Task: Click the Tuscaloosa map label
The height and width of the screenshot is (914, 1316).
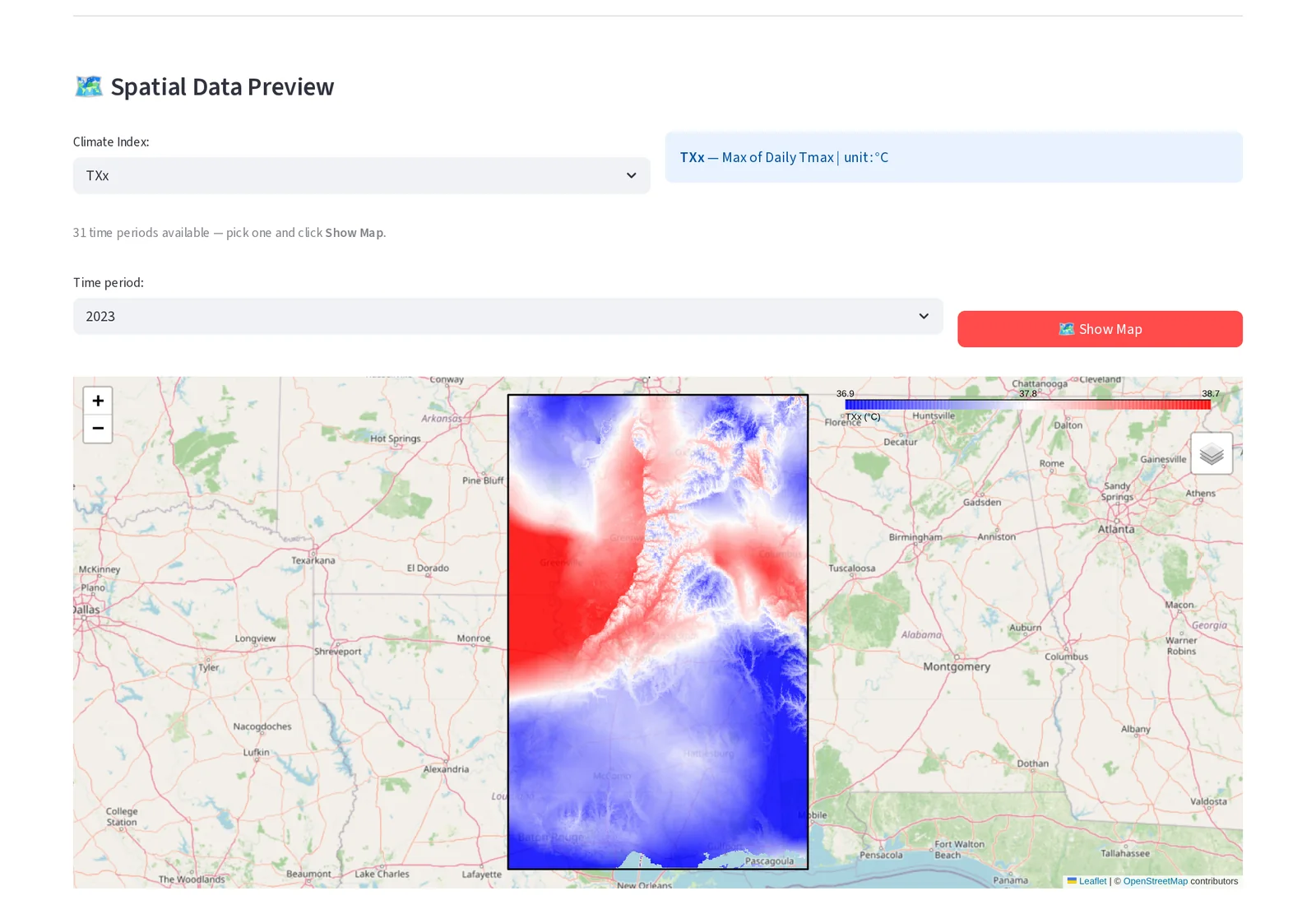Action: tap(852, 568)
